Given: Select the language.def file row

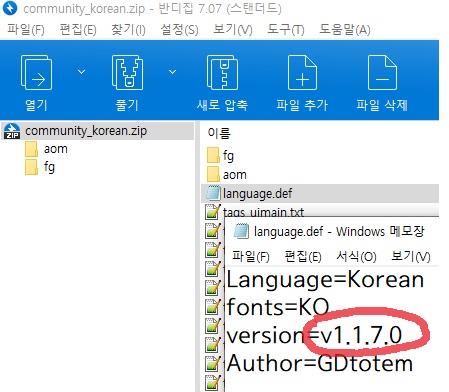Looking at the screenshot, I should click(320, 193).
